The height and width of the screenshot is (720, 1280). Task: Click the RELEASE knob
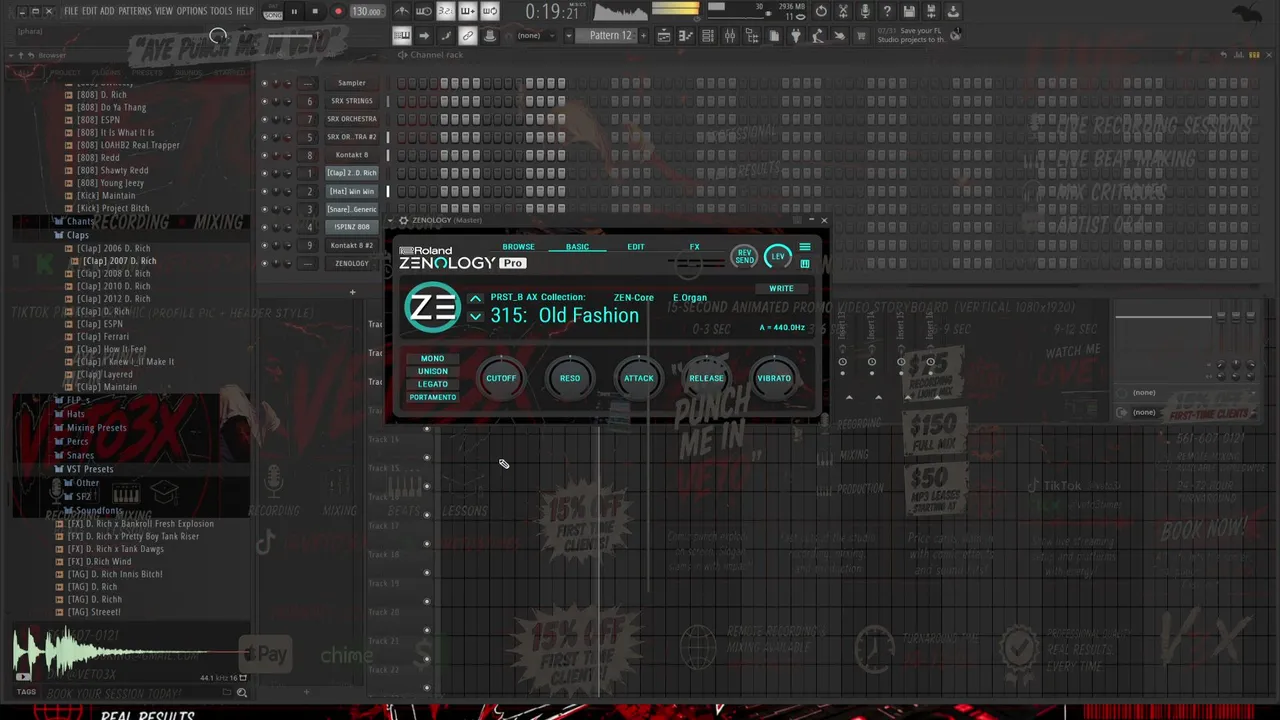(706, 378)
